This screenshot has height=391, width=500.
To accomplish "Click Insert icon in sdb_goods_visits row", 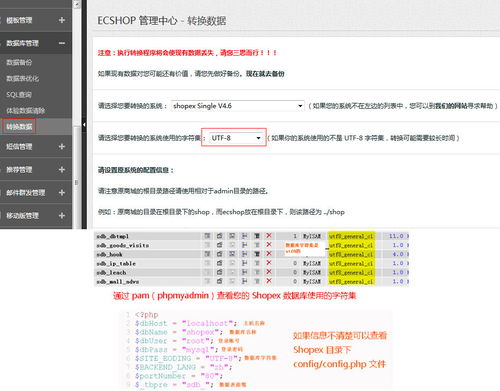I will click(x=244, y=245).
